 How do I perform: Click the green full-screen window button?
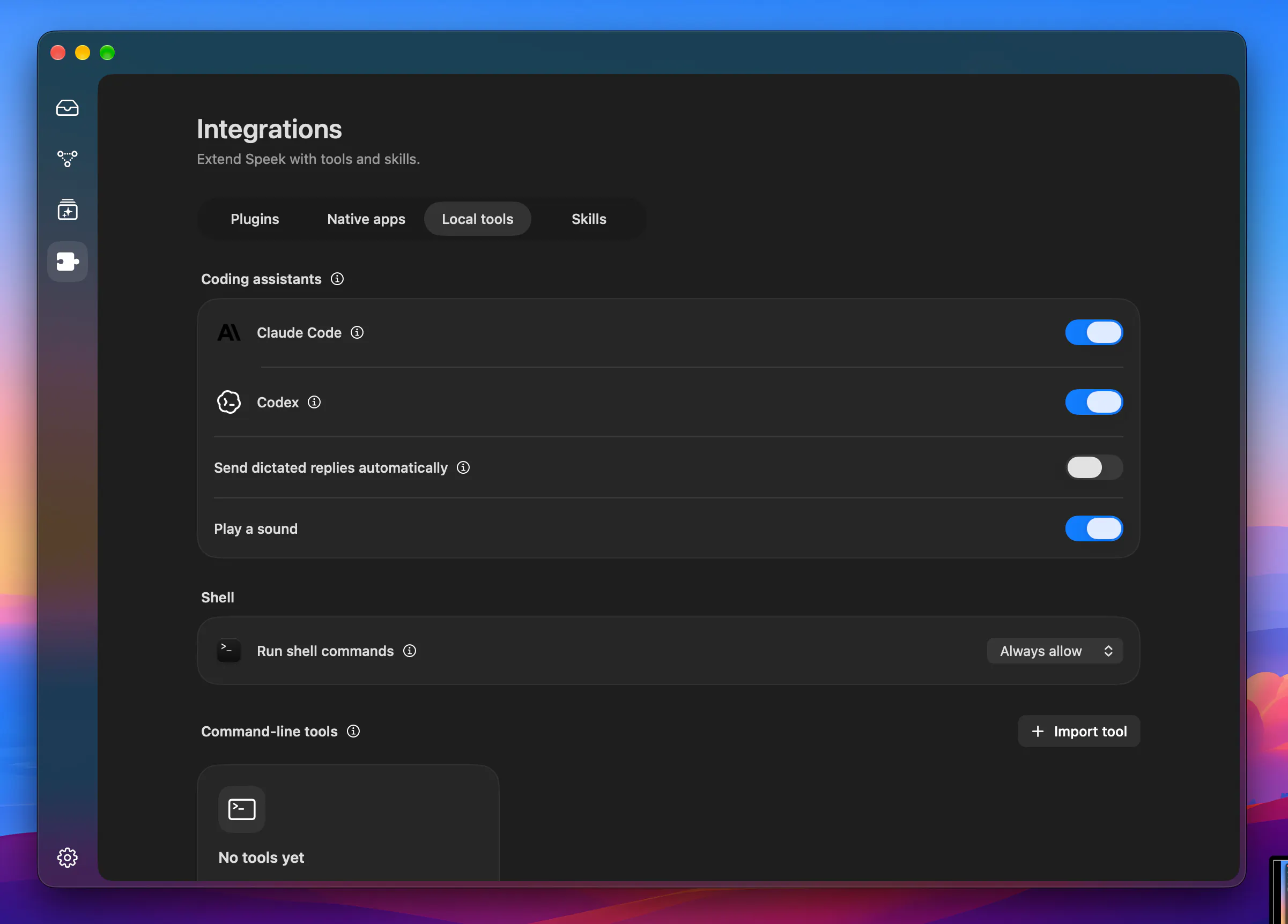tap(107, 53)
